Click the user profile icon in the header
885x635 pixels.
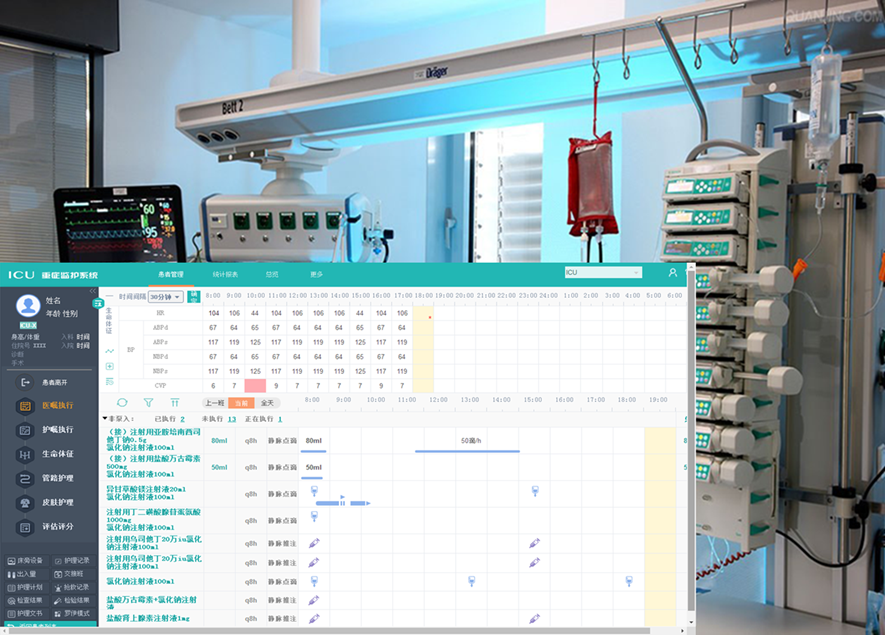coord(672,272)
